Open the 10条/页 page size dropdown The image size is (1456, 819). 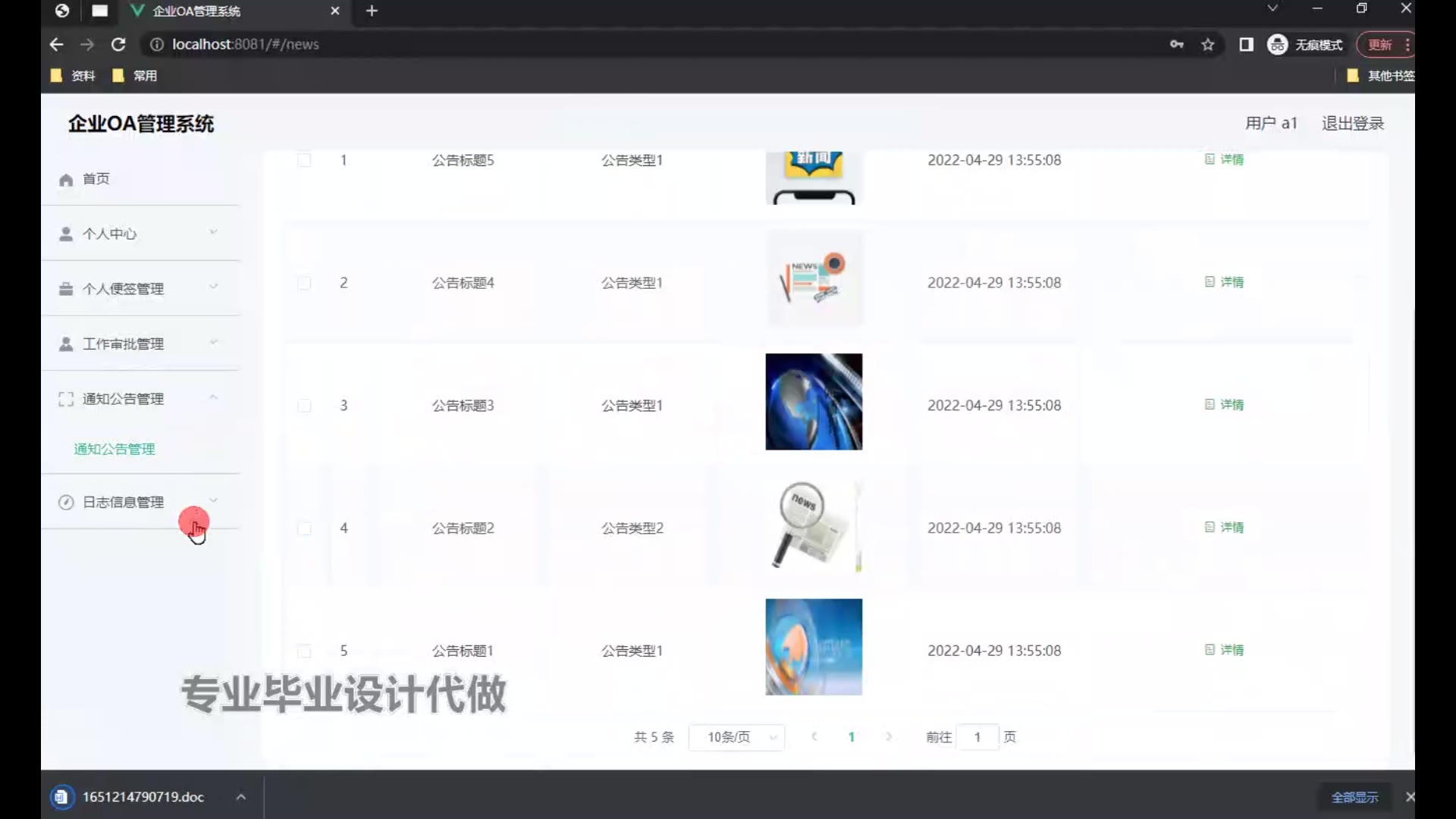pyautogui.click(x=736, y=737)
